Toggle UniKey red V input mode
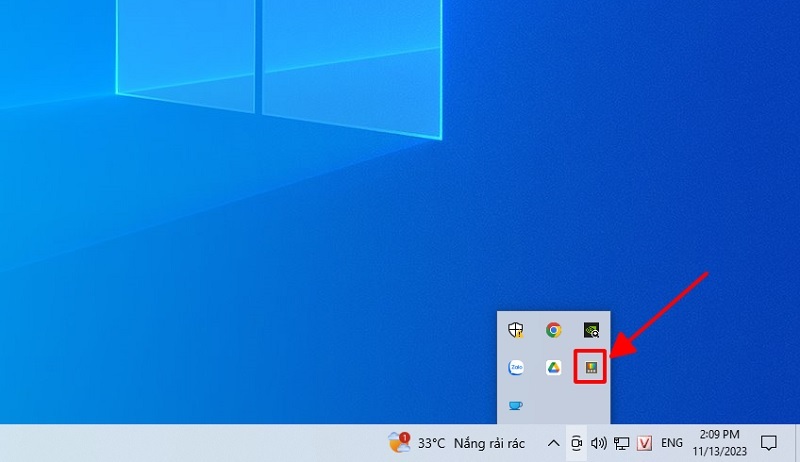 pos(645,442)
